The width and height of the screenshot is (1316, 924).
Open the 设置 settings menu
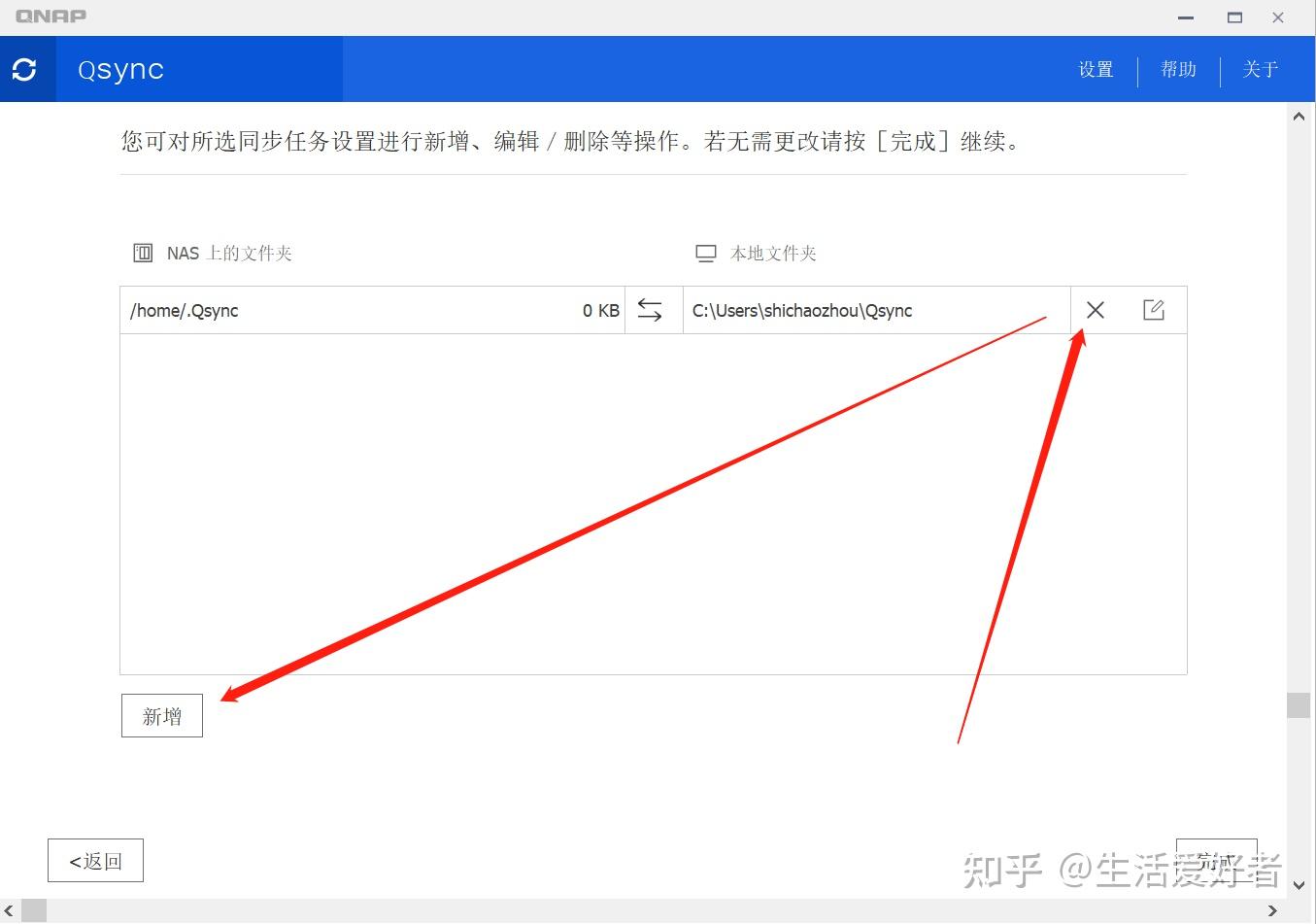pos(1095,69)
